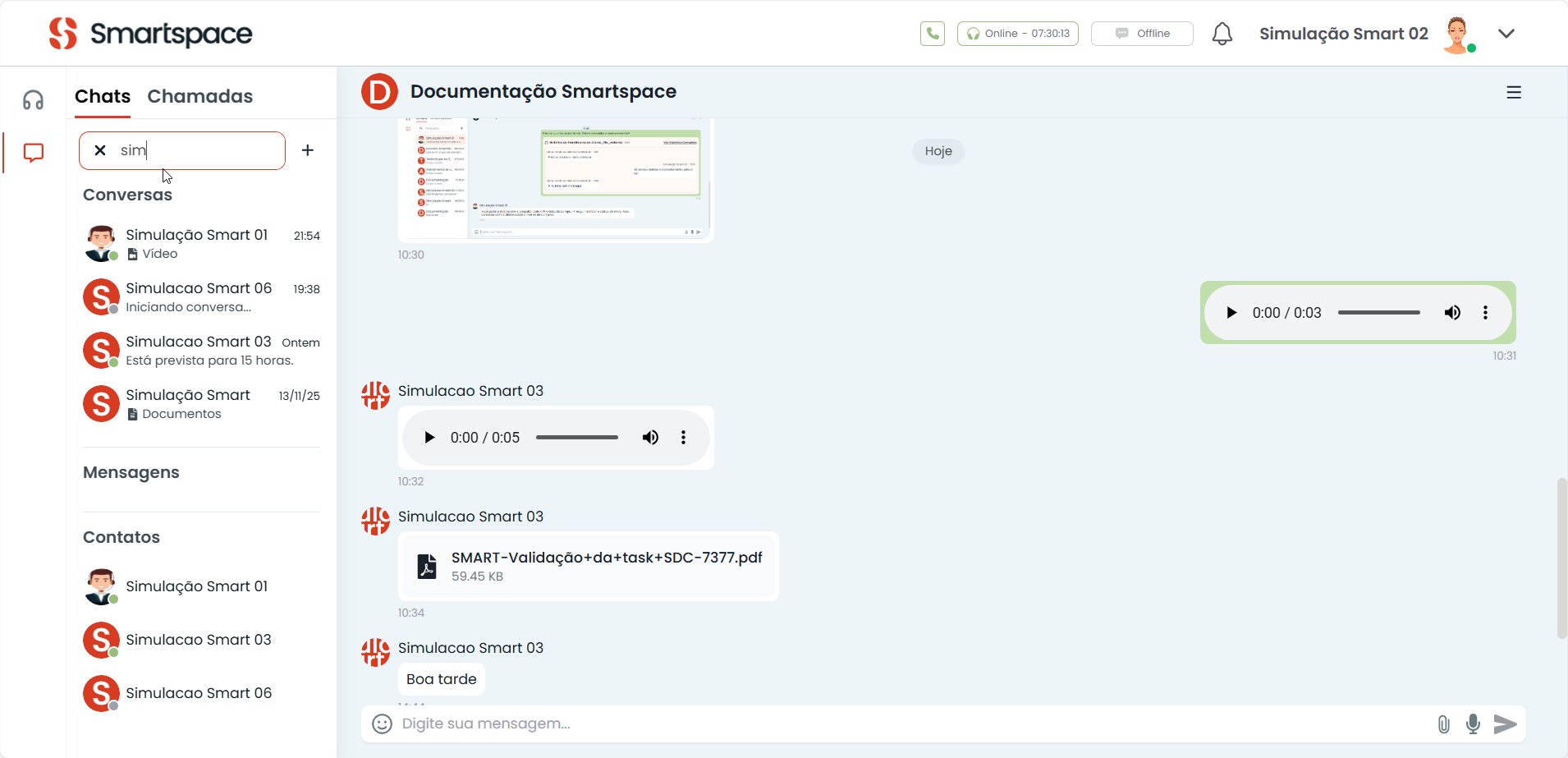This screenshot has width=1568, height=758.
Task: Toggle the Offline chat status button
Action: tap(1141, 34)
